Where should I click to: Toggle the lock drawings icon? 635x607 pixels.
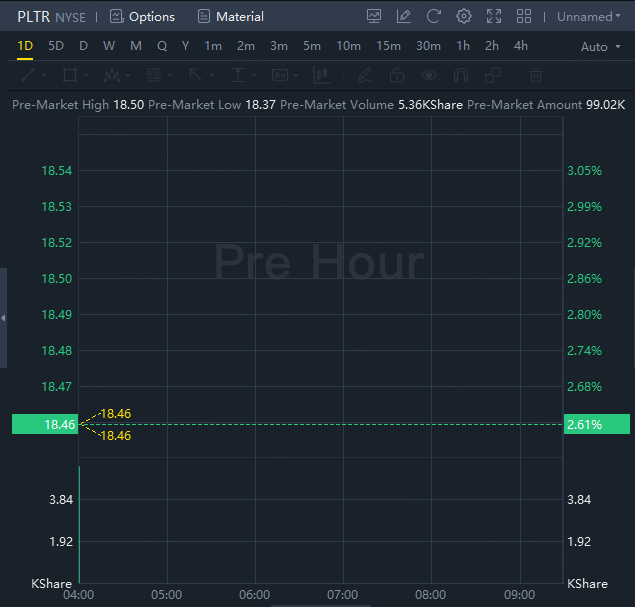(396, 75)
